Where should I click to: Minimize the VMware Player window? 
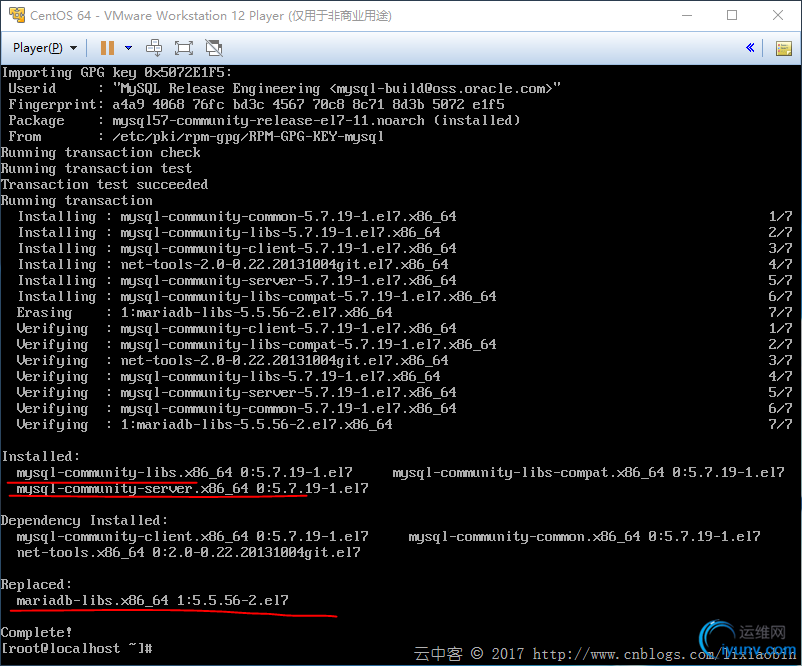coord(687,15)
